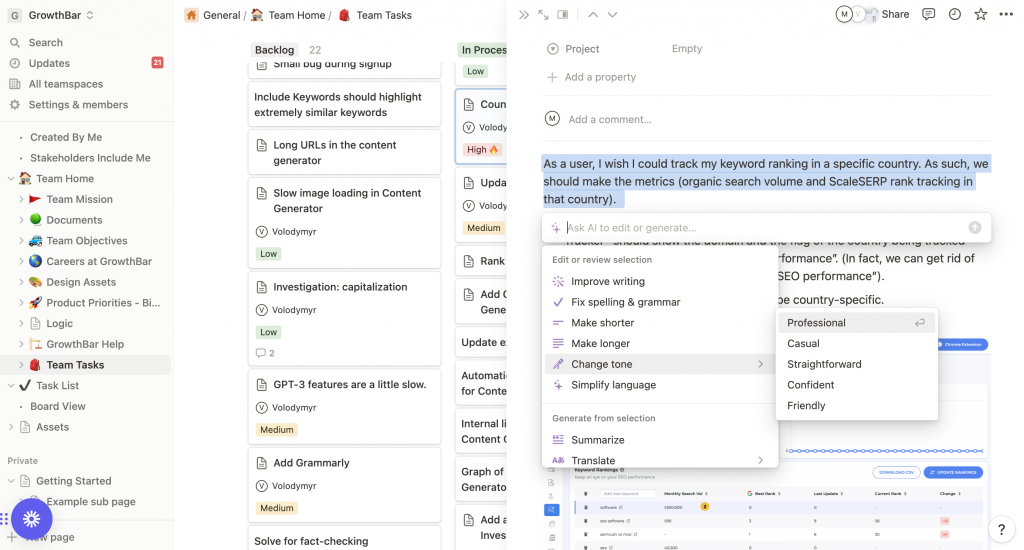
Task: Go to Team Tasks breadcrumb
Action: 384,15
